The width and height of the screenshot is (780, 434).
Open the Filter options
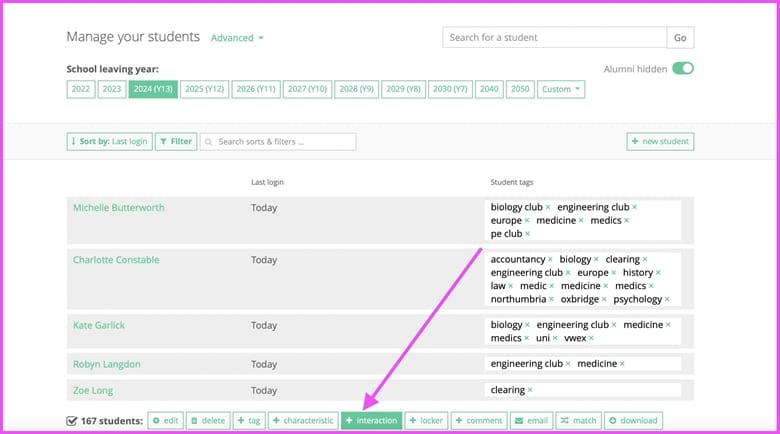(176, 141)
